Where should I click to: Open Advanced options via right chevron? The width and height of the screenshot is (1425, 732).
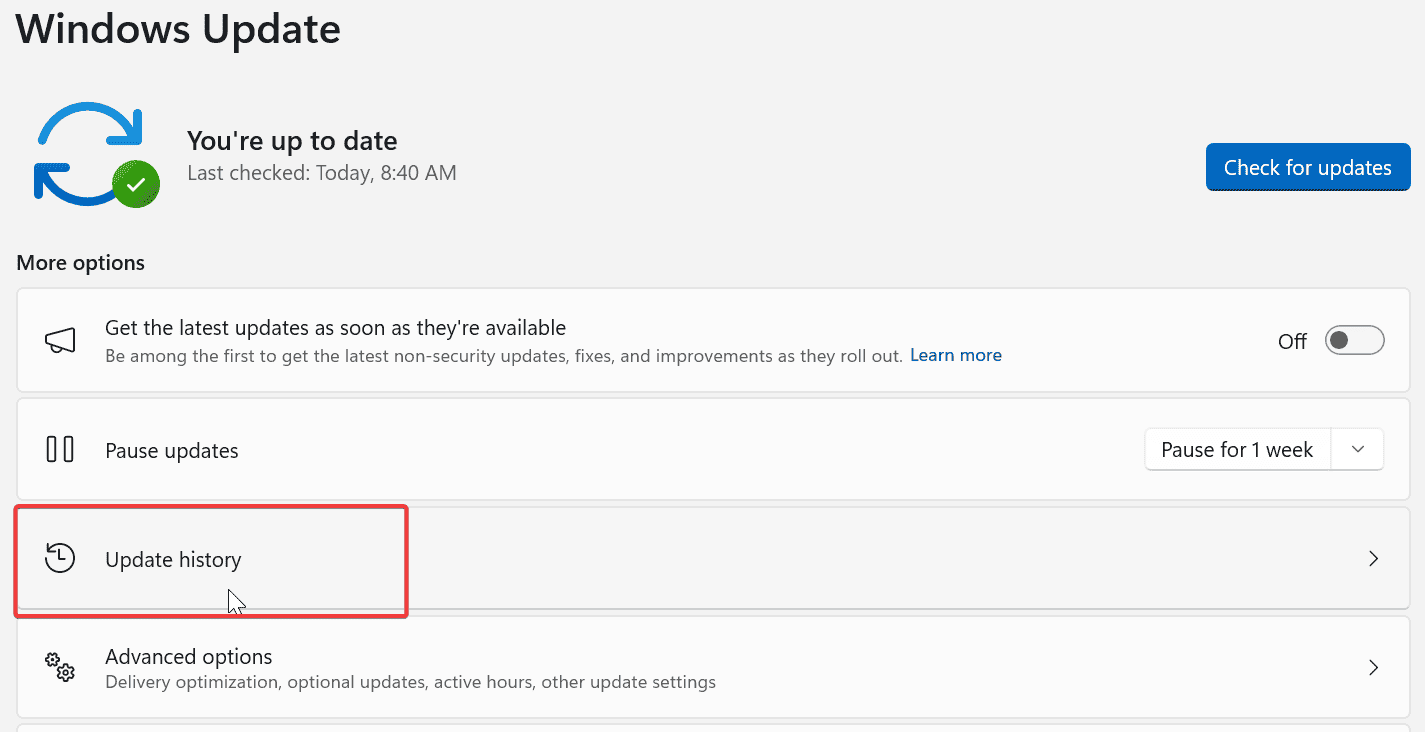(x=1373, y=667)
